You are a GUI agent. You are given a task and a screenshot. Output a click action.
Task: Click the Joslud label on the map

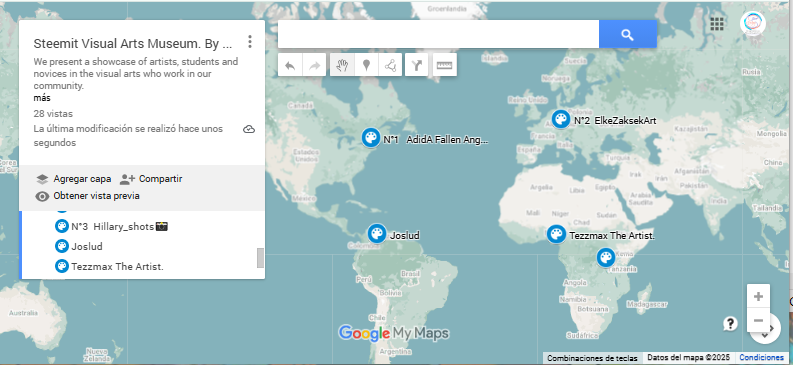405,235
